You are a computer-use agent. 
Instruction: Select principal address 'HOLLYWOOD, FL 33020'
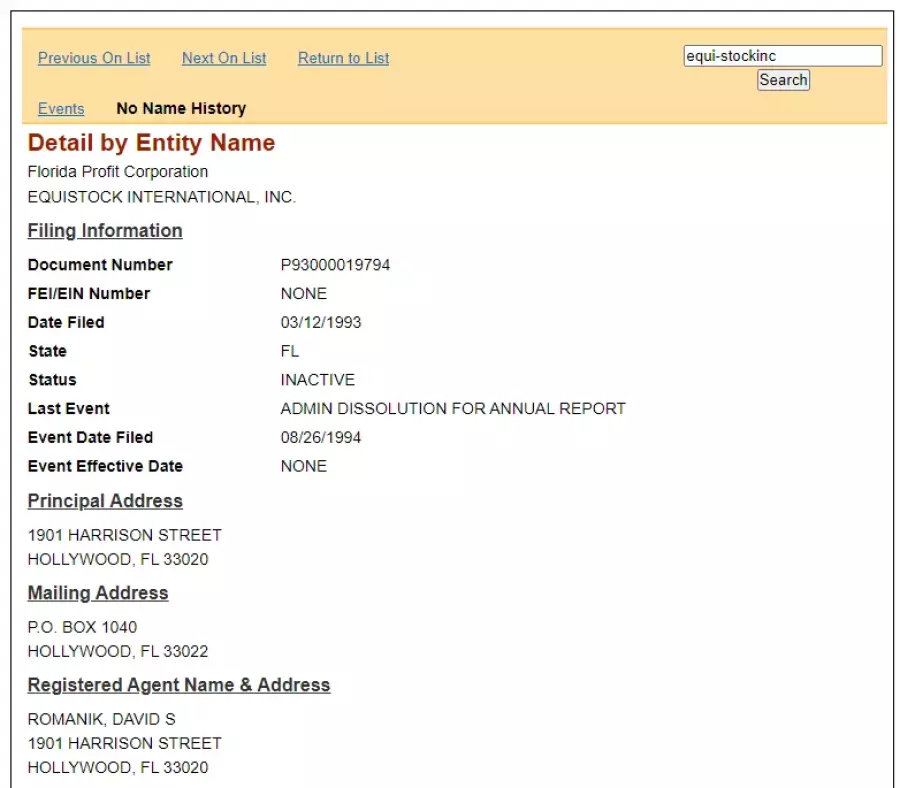pos(118,559)
